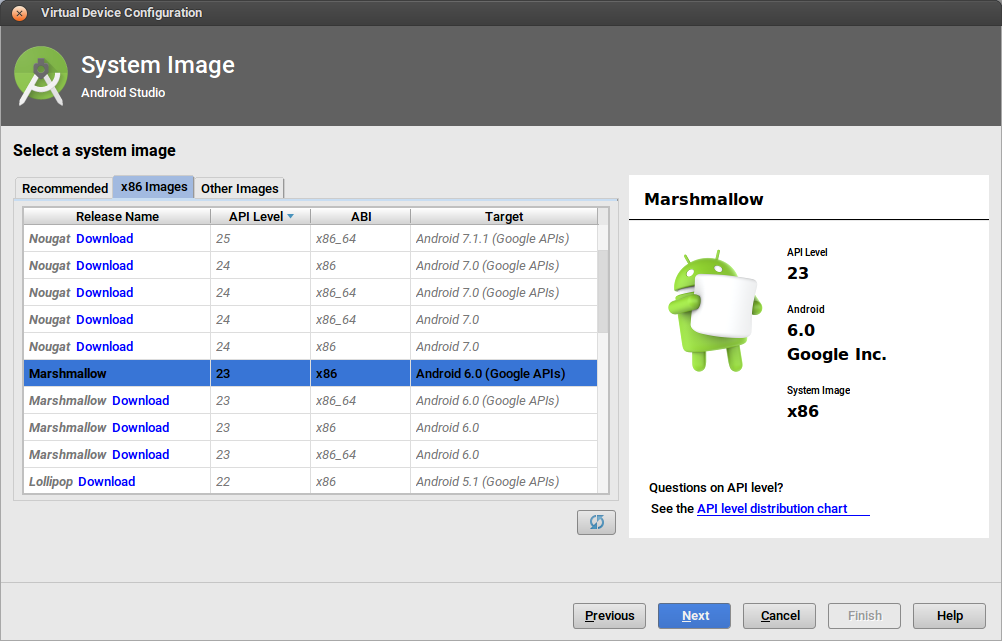Cancel the virtual device configuration
Screen dimensions: 1002x641
tap(779, 615)
